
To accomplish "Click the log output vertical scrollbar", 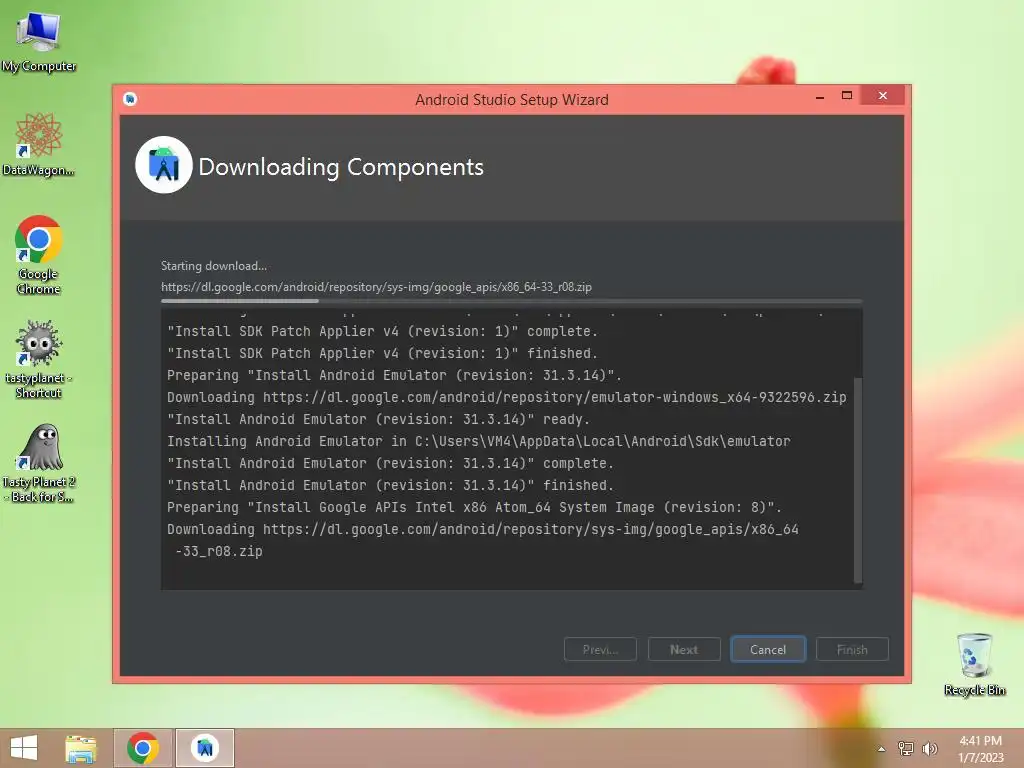I will tap(858, 480).
